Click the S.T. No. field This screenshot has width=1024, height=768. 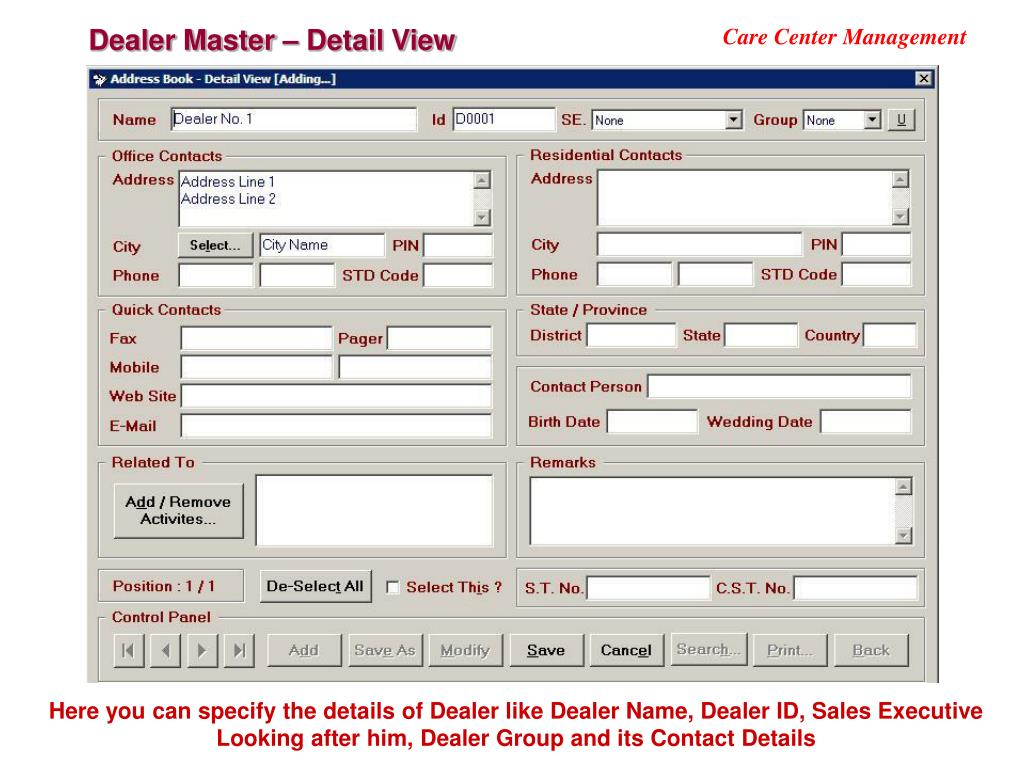648,588
